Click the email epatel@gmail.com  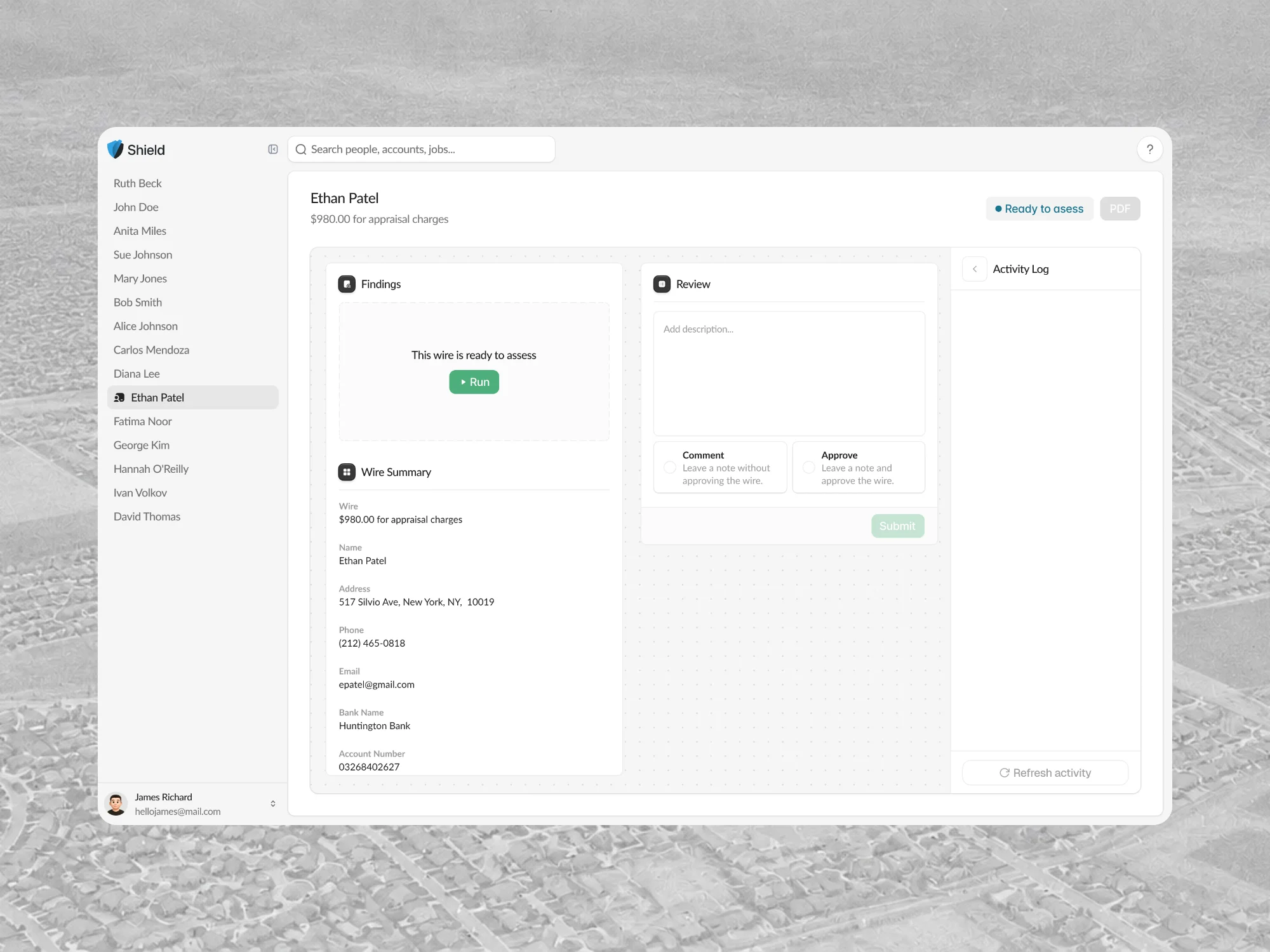point(377,685)
